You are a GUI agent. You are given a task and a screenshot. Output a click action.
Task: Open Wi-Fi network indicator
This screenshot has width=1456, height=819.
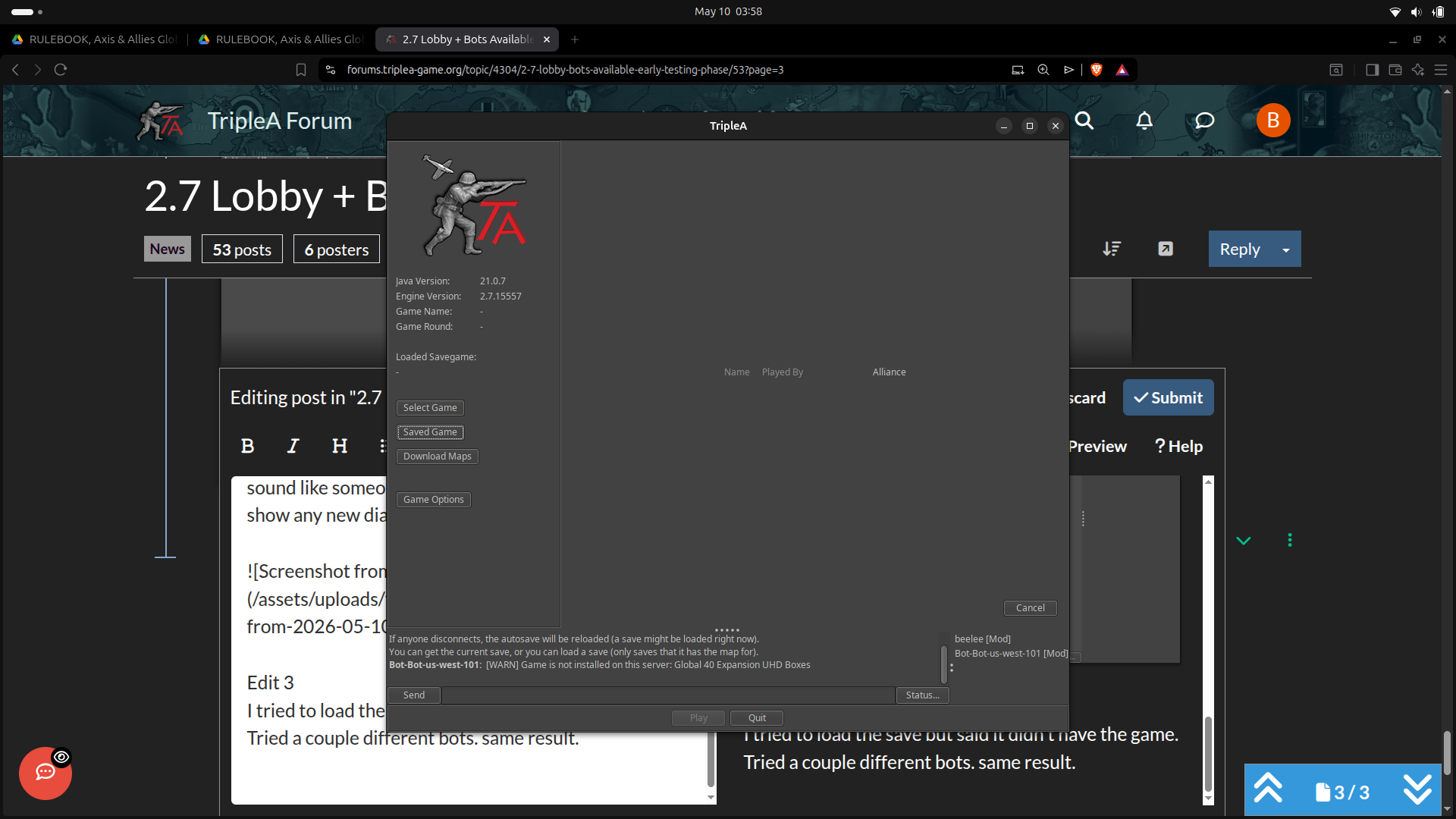click(1395, 11)
